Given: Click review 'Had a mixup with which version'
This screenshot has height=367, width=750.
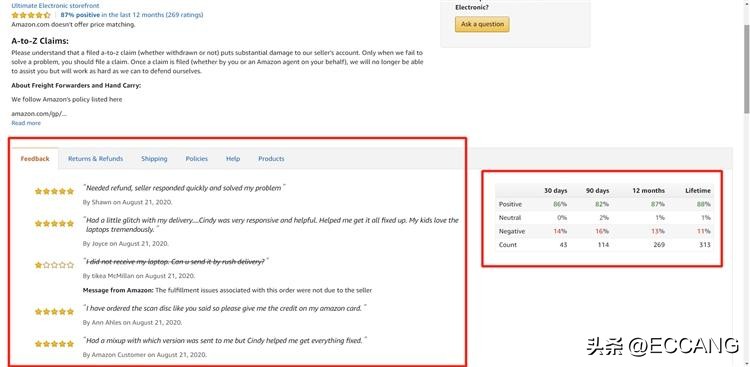Looking at the screenshot, I should coord(225,341).
